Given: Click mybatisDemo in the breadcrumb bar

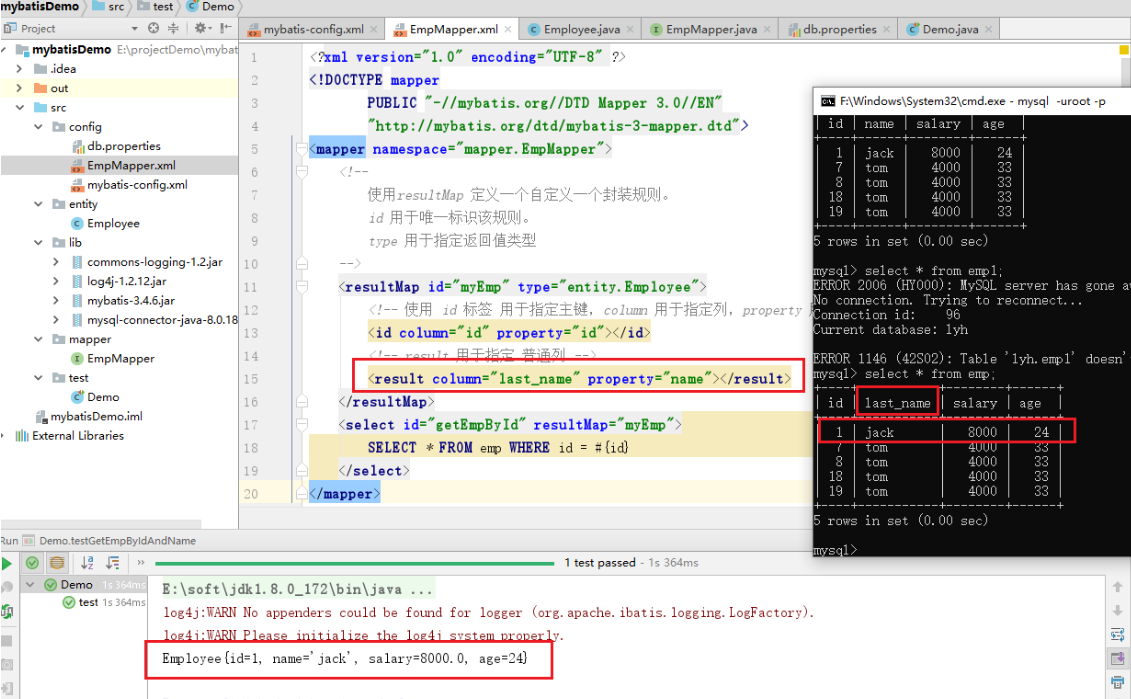Looking at the screenshot, I should tap(40, 6).
